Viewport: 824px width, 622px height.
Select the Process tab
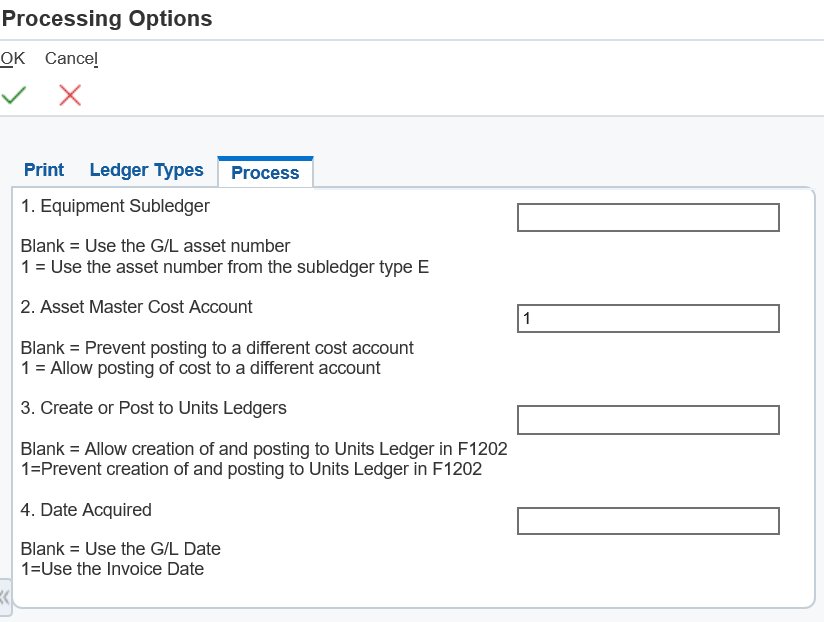coord(265,172)
